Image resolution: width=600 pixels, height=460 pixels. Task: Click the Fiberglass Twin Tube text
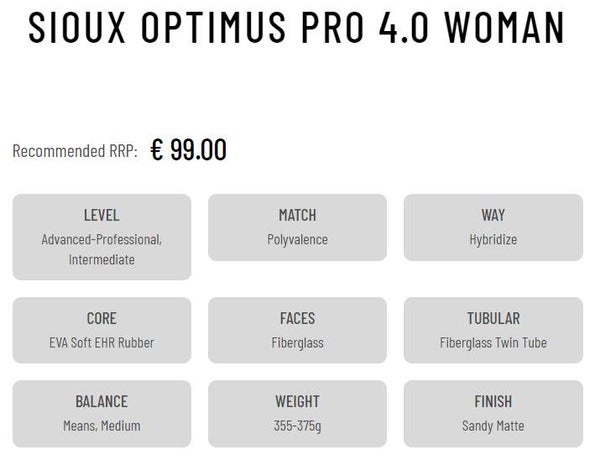pyautogui.click(x=493, y=344)
